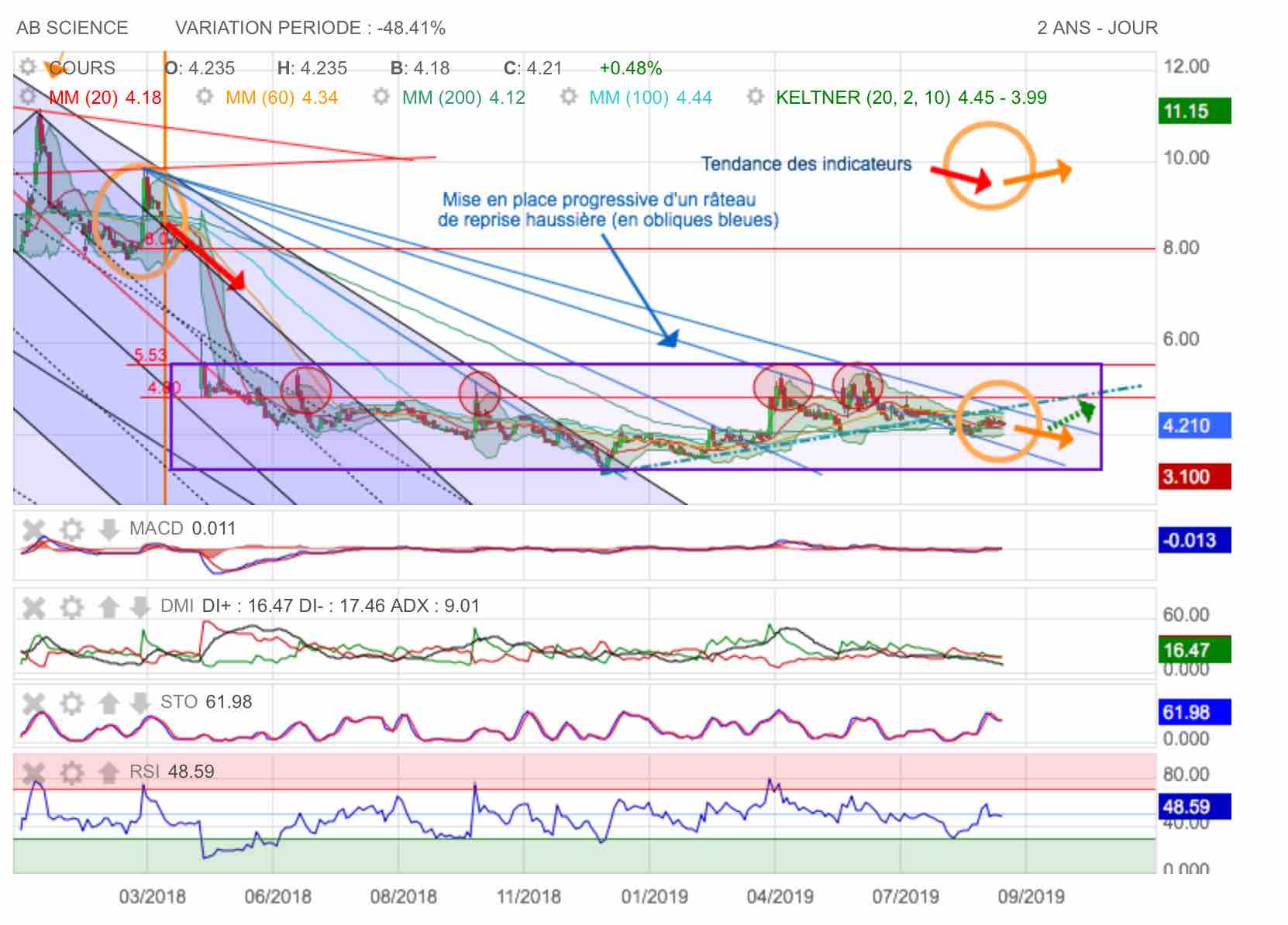Click the blue 4.210 current price tag

(1194, 426)
